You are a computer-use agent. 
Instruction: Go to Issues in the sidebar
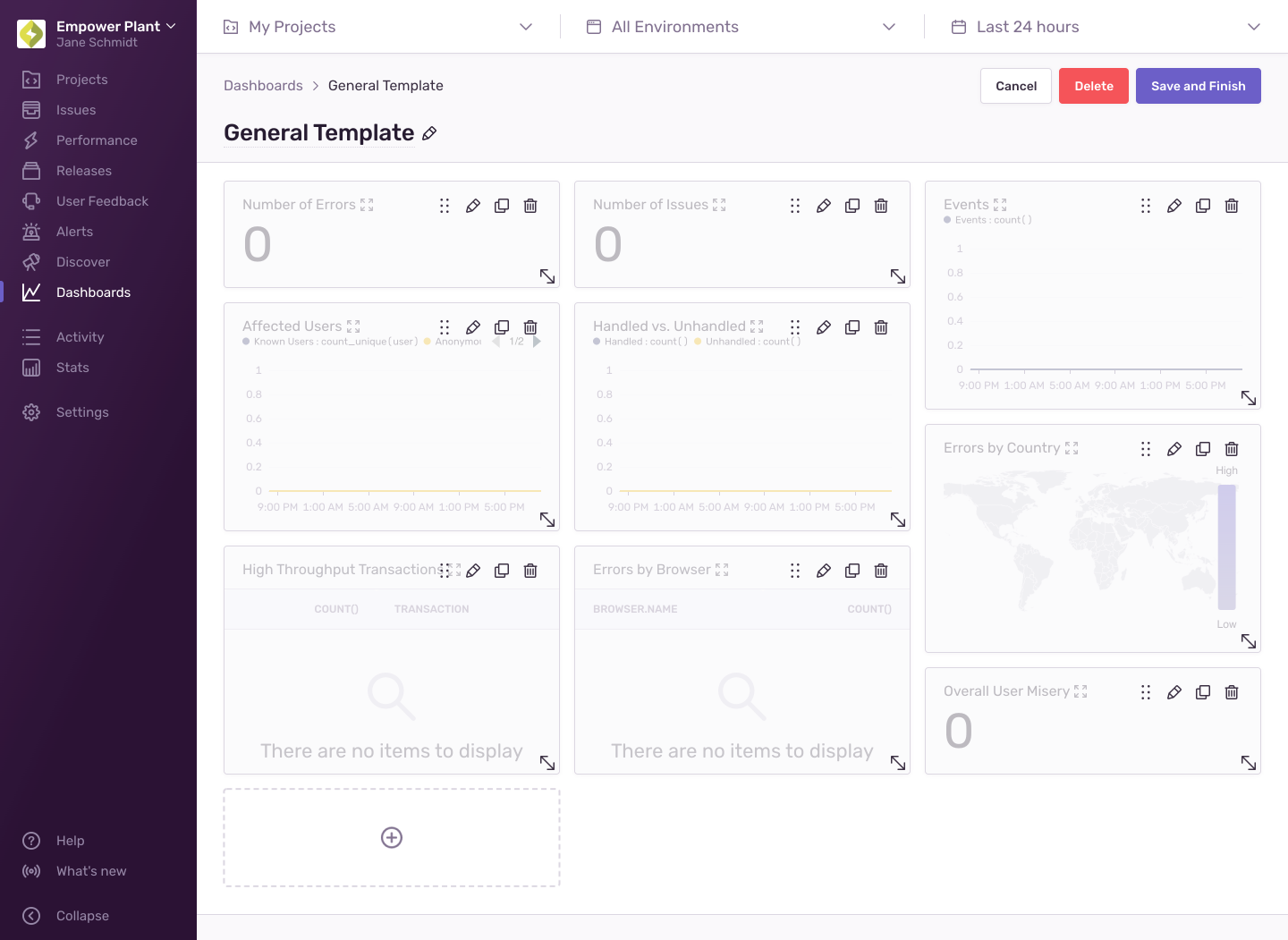click(76, 110)
